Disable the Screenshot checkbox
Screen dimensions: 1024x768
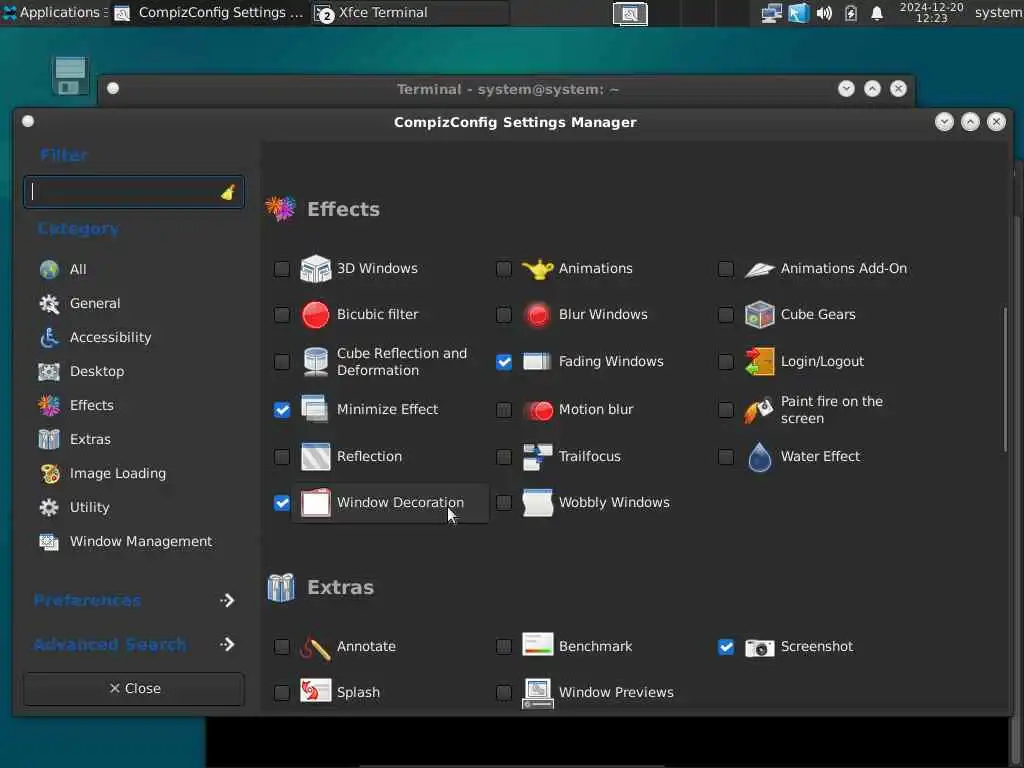click(726, 647)
